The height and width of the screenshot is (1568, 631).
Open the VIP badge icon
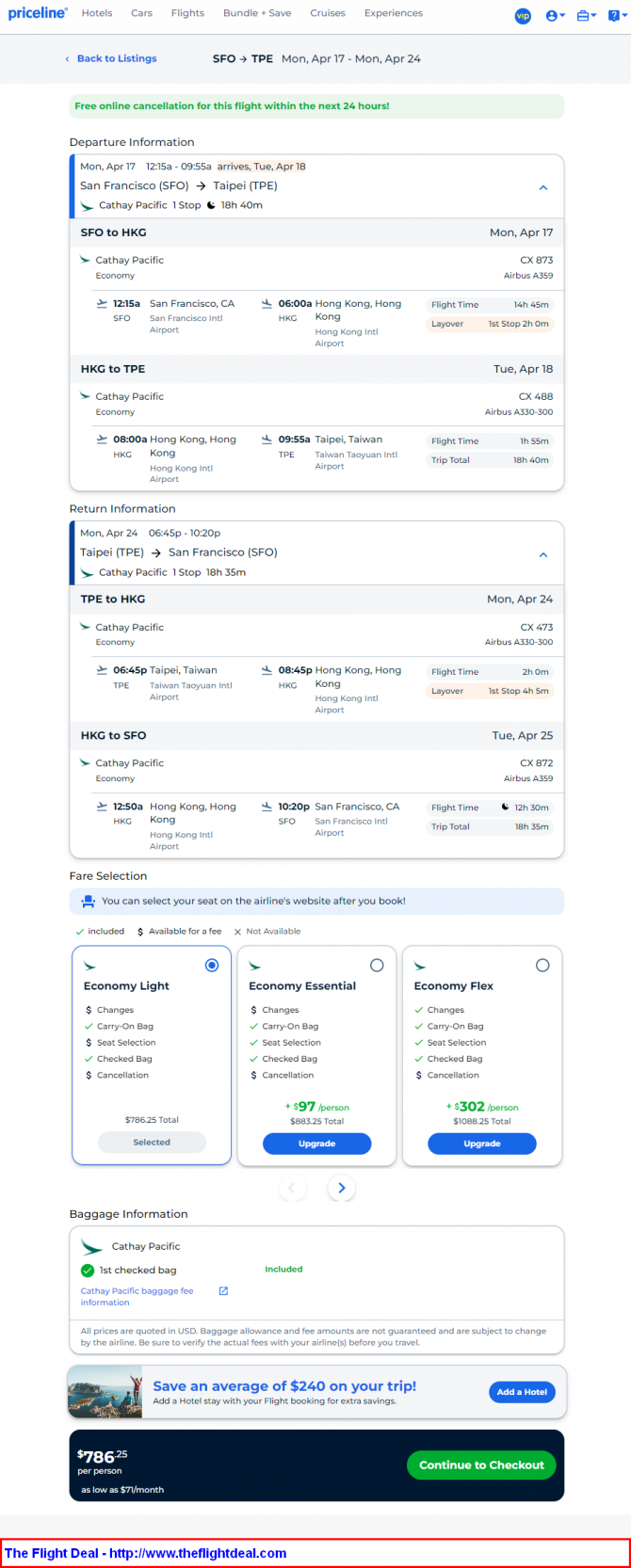tap(523, 16)
